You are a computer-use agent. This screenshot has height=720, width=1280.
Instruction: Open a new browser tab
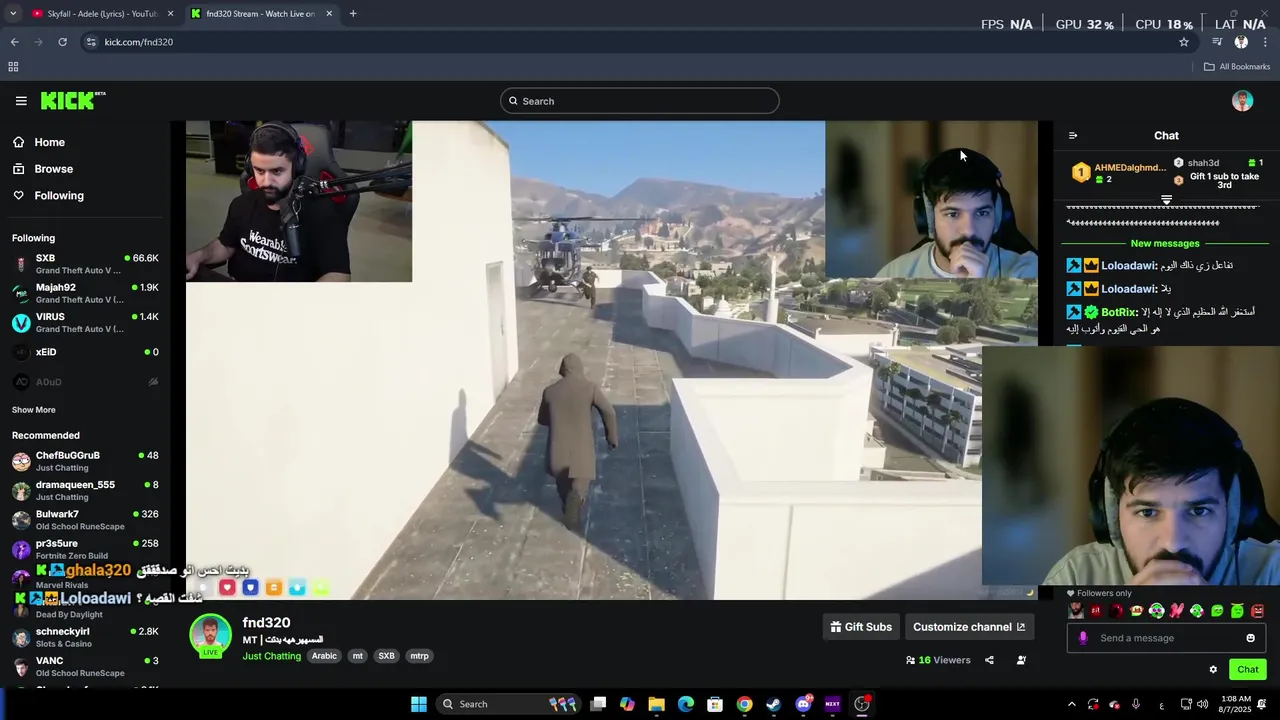(x=353, y=14)
